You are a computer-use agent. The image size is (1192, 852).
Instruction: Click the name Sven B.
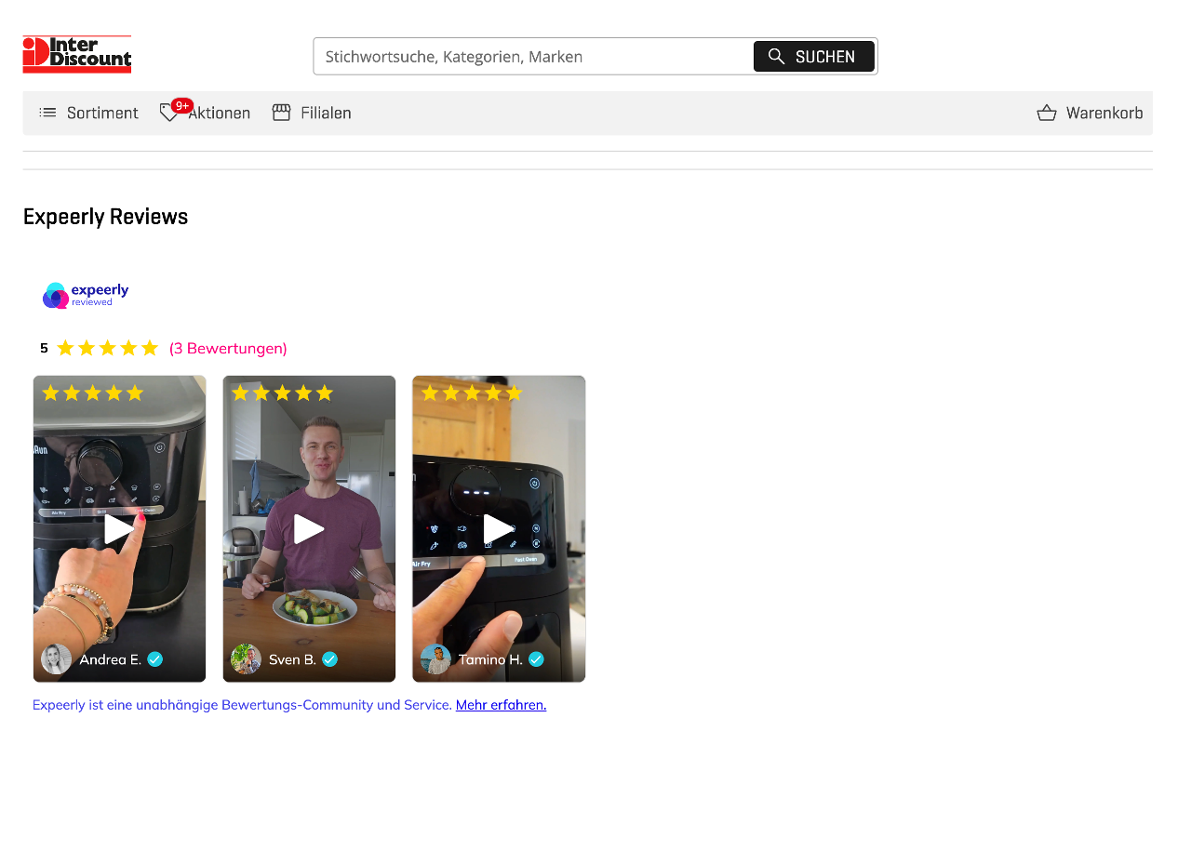293,659
